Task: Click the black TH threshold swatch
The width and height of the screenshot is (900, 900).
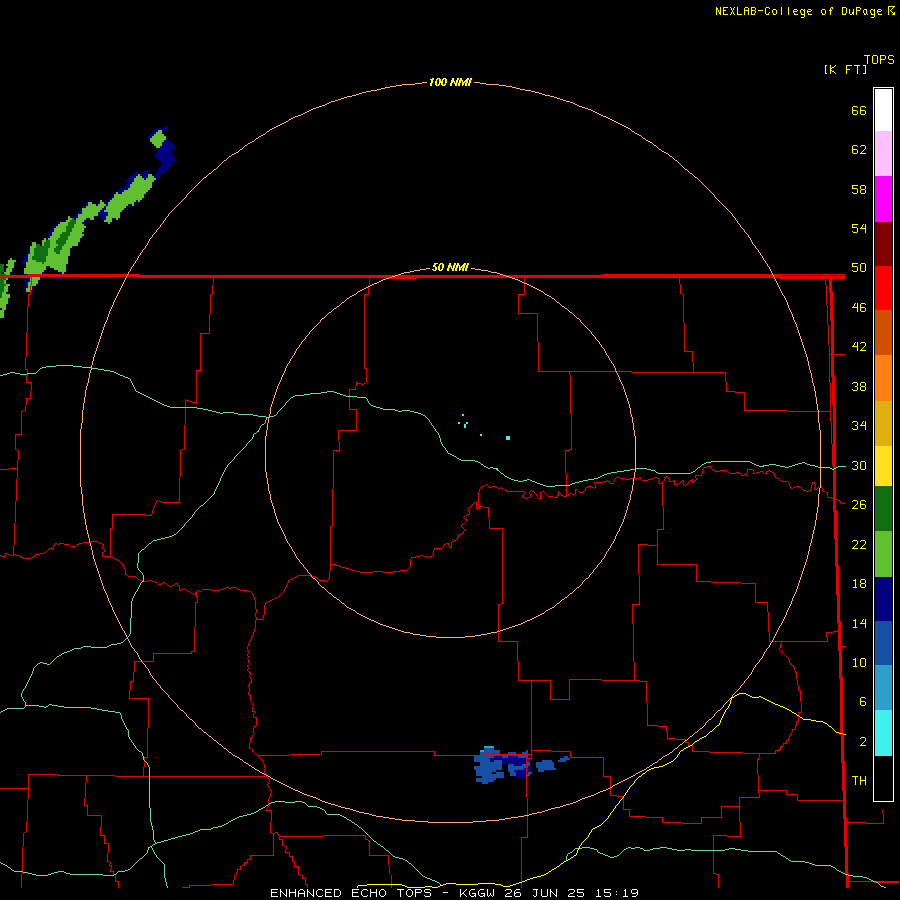Action: click(883, 778)
